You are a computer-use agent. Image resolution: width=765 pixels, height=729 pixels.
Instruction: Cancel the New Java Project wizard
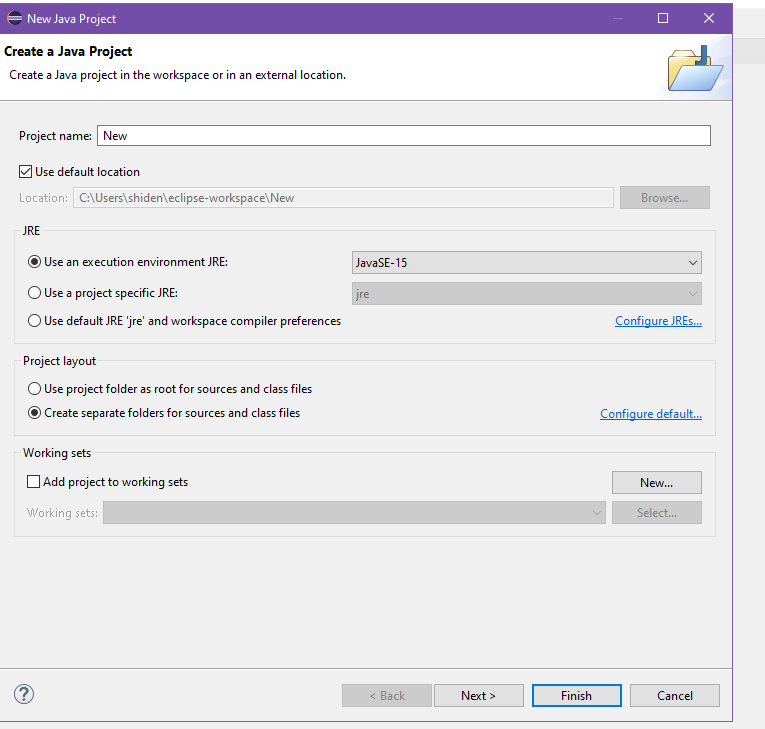(x=675, y=695)
